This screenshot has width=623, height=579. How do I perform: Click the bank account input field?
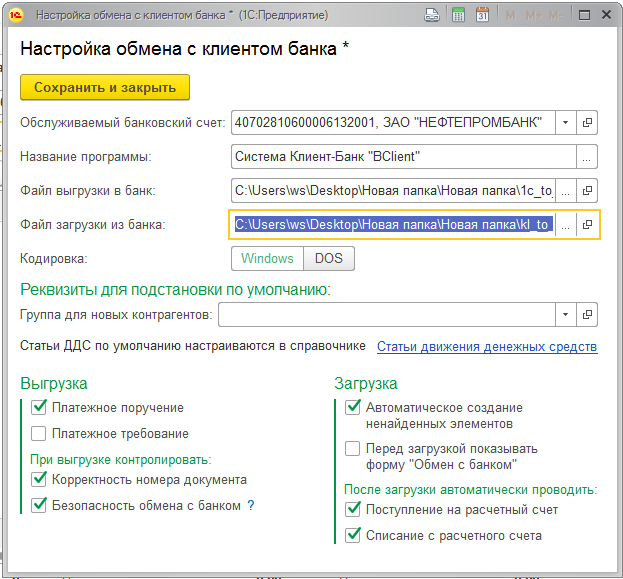click(x=393, y=122)
